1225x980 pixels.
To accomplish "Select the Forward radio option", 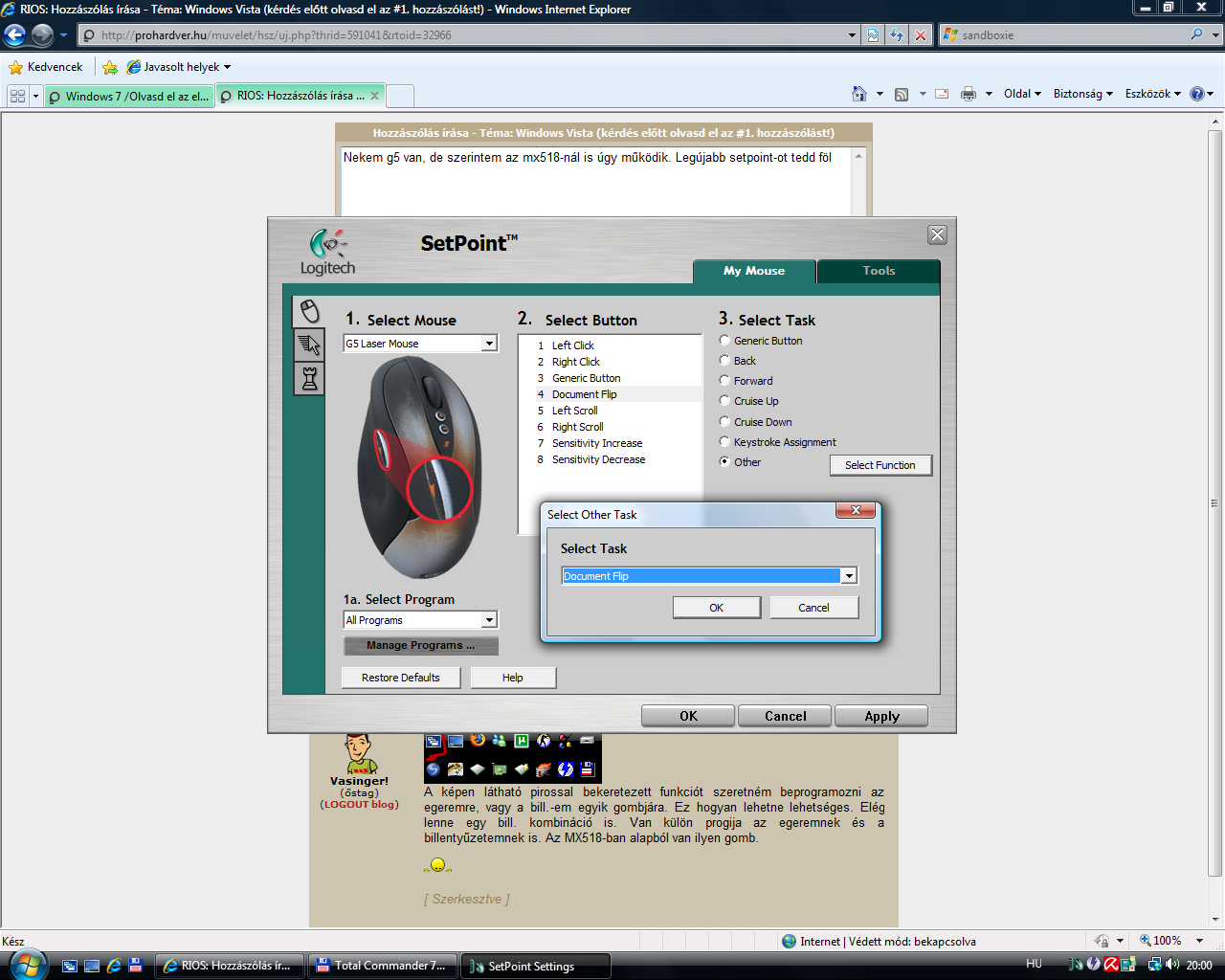I will 724,380.
